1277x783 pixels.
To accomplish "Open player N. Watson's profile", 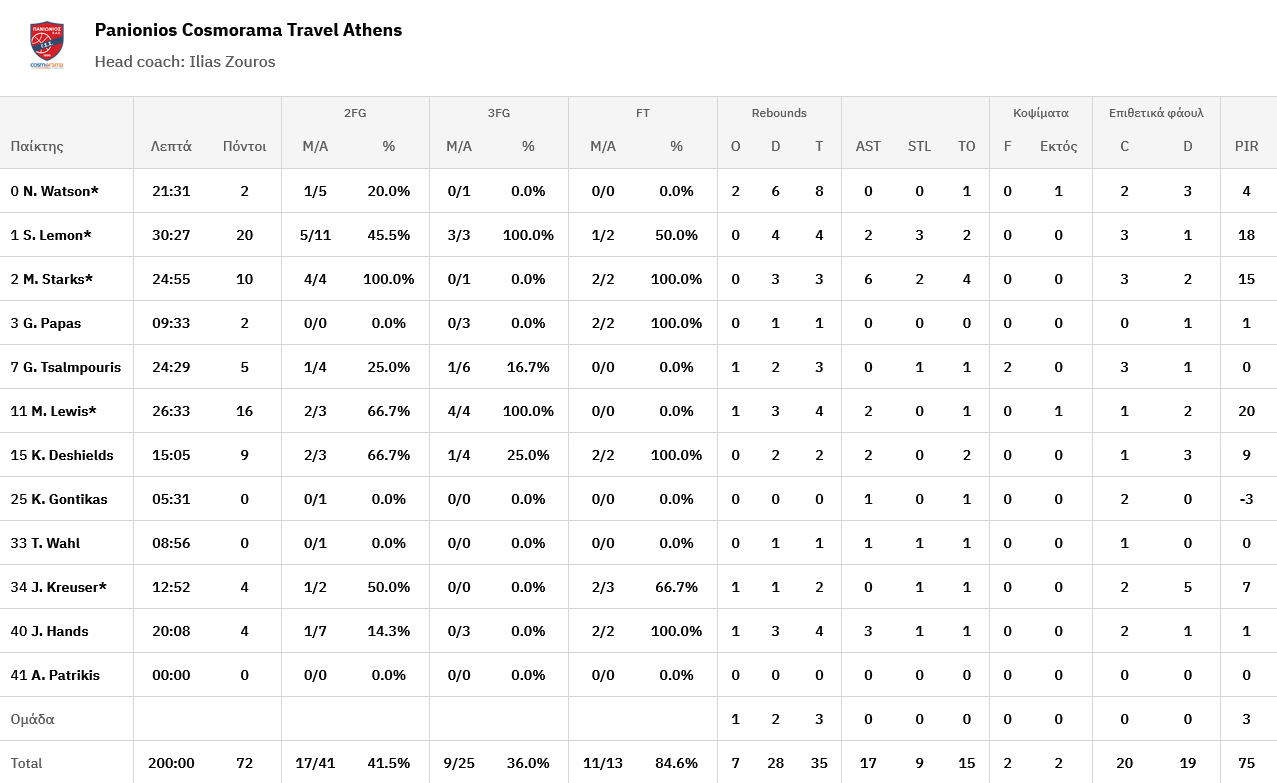I will point(55,191).
